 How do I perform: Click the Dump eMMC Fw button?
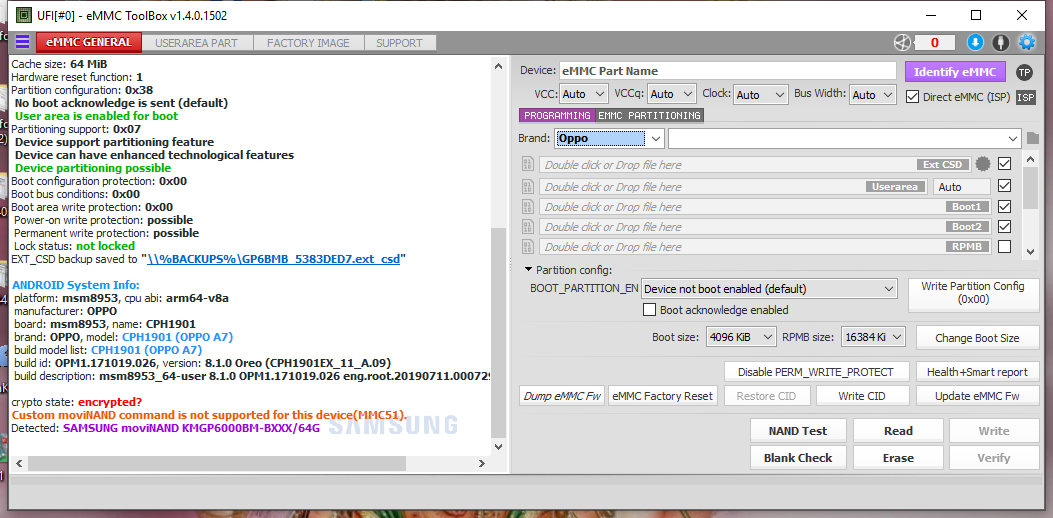[x=562, y=396]
